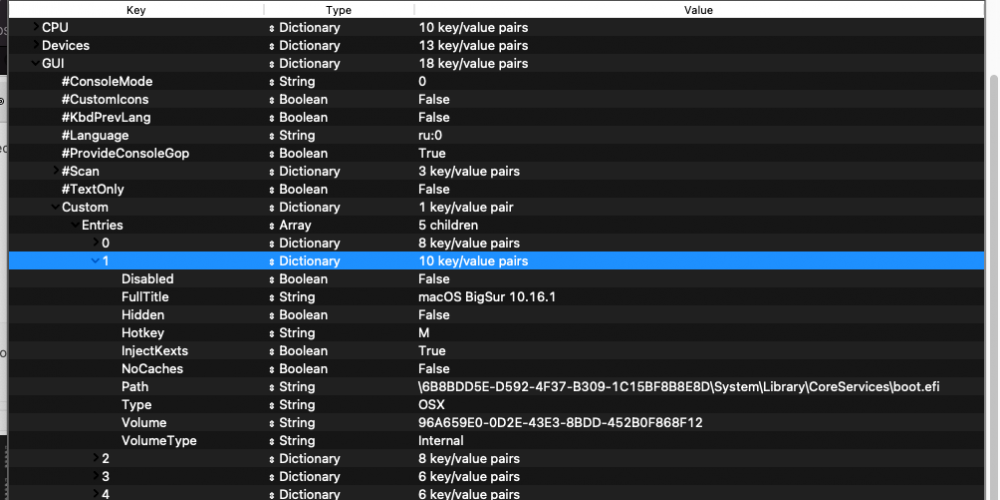Screen dimensions: 1000x500
Task: Select the InjectKexts key
Action: coord(154,351)
